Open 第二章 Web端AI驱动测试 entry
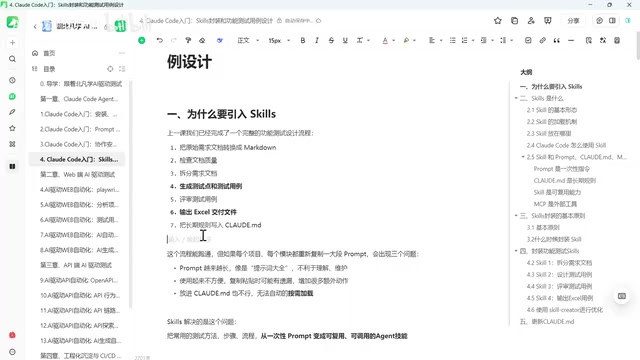Screen dimensions: 640x360 (78, 174)
